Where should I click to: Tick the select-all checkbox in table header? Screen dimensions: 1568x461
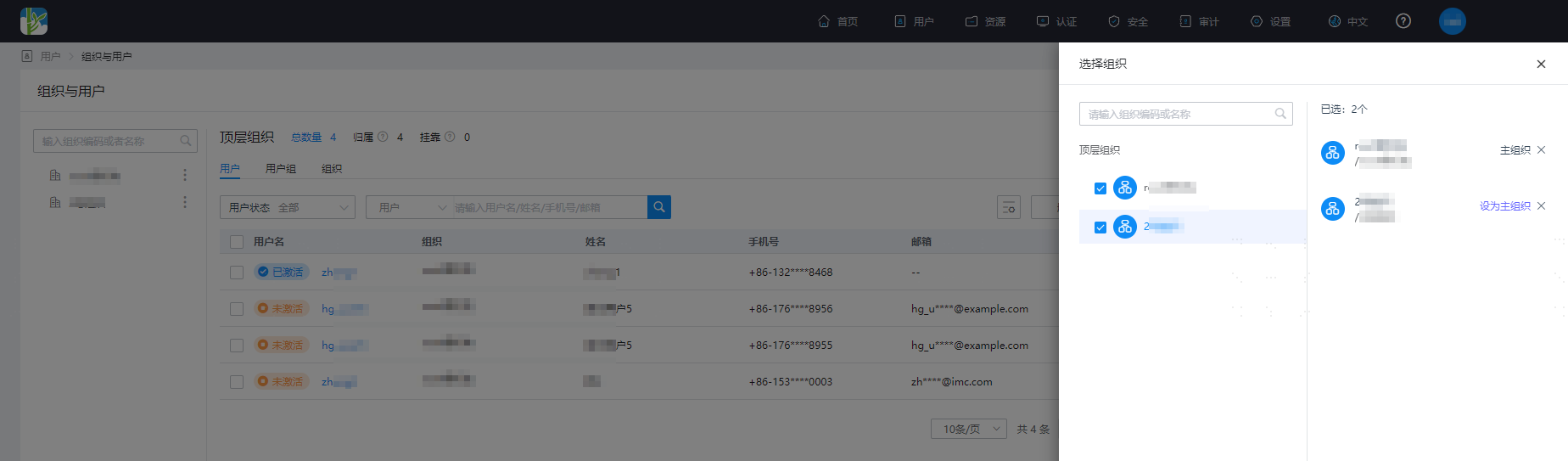coord(237,242)
